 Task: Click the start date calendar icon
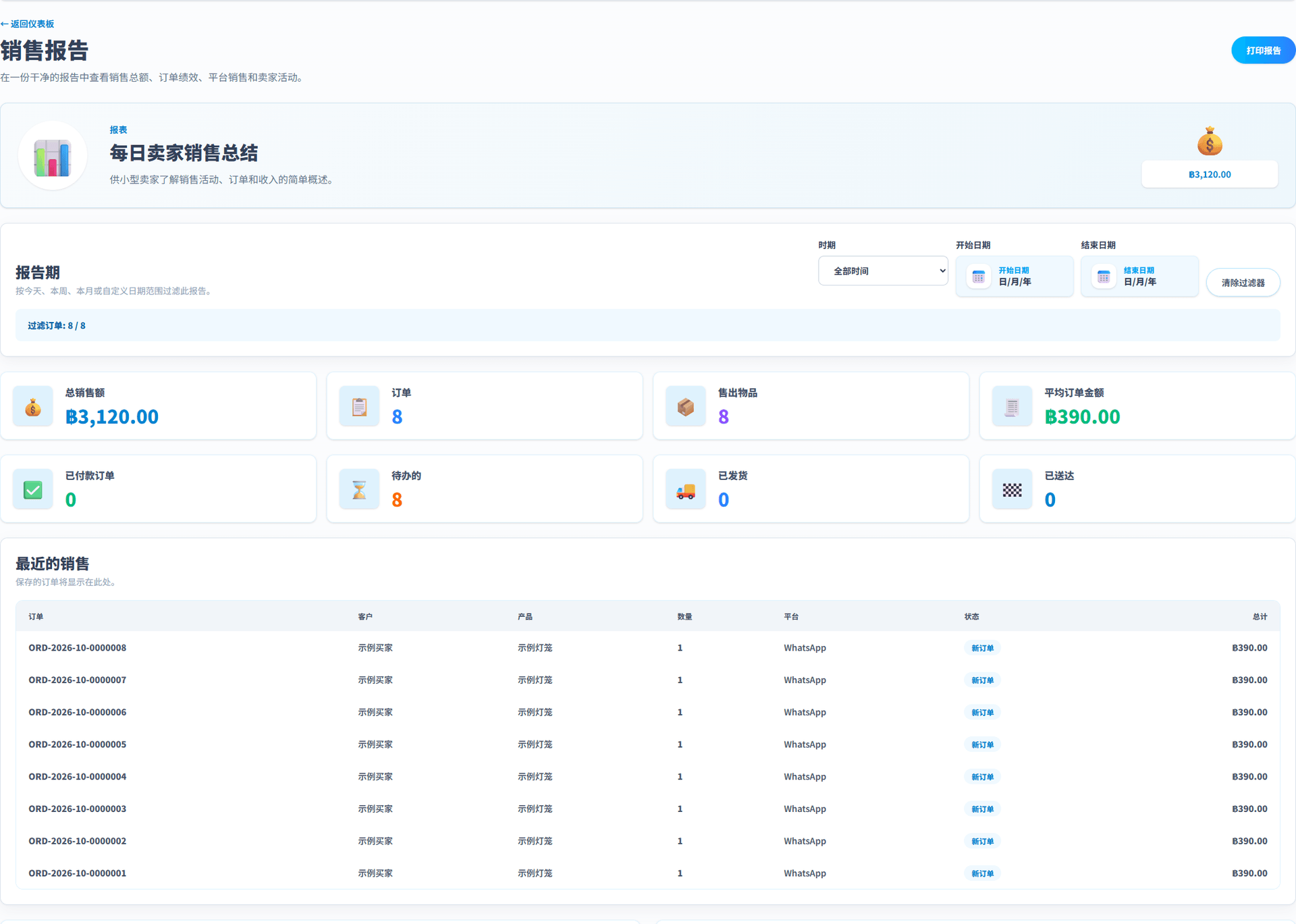coord(978,276)
